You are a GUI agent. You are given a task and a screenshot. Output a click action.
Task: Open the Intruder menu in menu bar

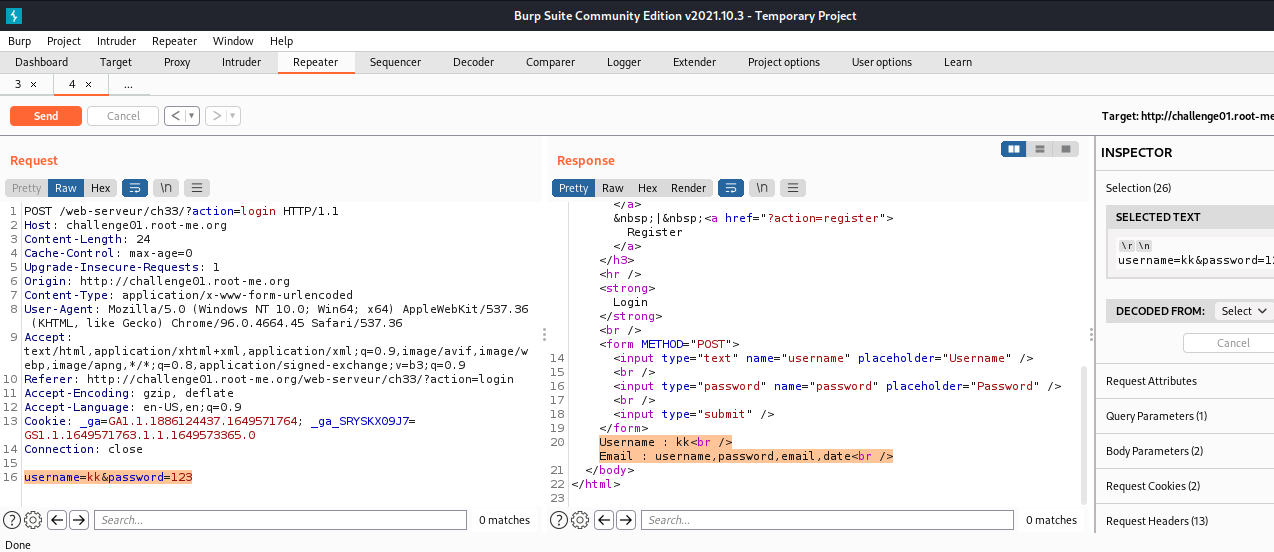tap(117, 41)
